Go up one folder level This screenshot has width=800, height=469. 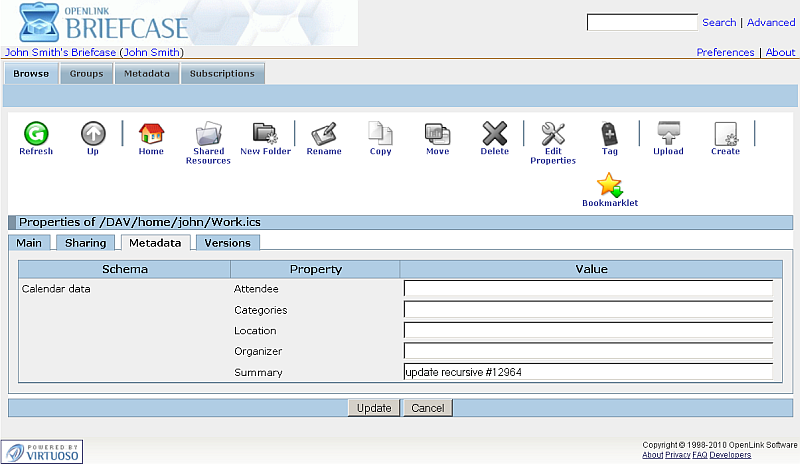[x=93, y=133]
